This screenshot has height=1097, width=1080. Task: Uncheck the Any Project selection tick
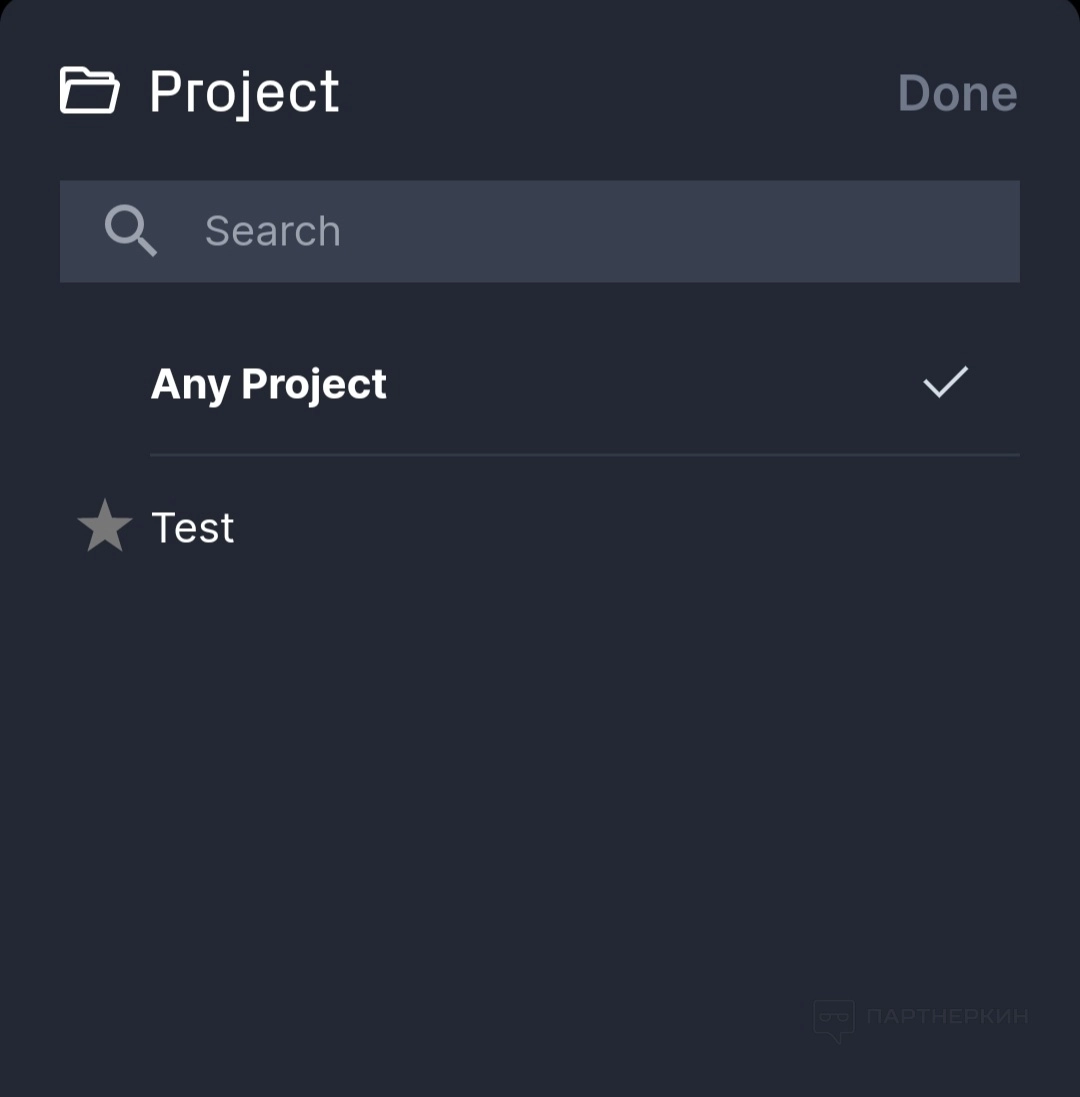(x=945, y=383)
